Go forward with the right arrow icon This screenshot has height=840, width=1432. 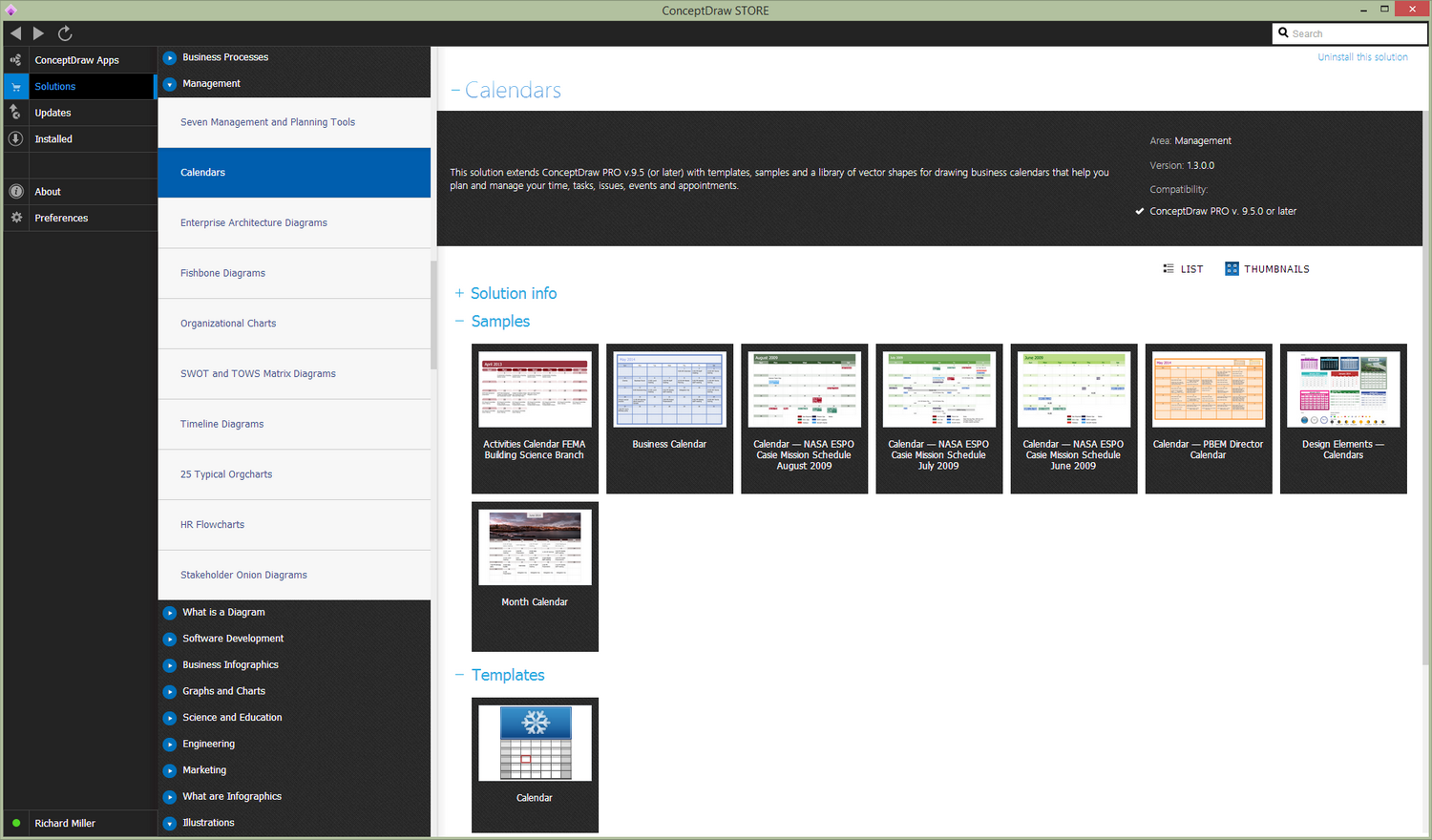coord(38,33)
